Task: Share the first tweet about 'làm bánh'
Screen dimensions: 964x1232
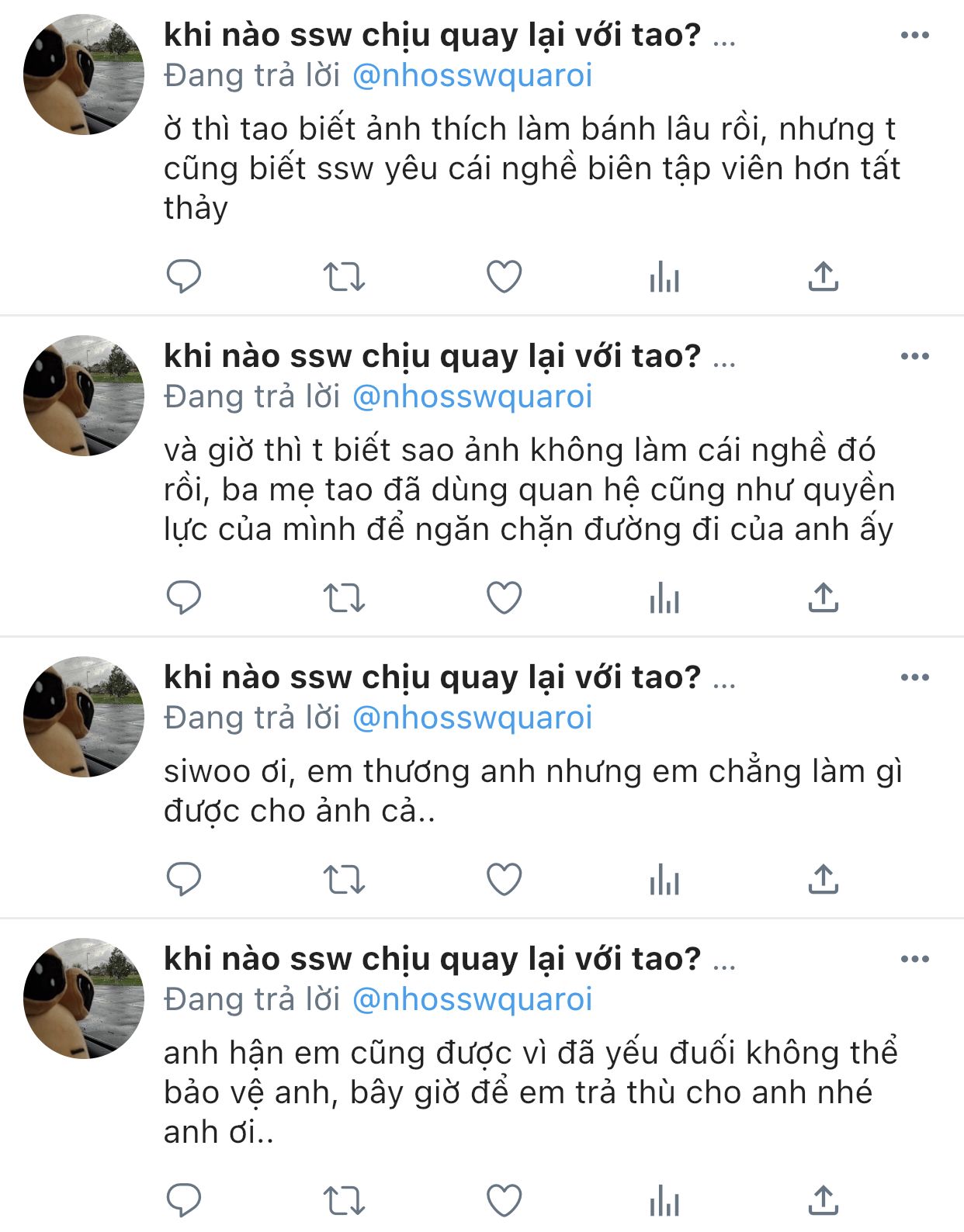Action: [x=824, y=276]
